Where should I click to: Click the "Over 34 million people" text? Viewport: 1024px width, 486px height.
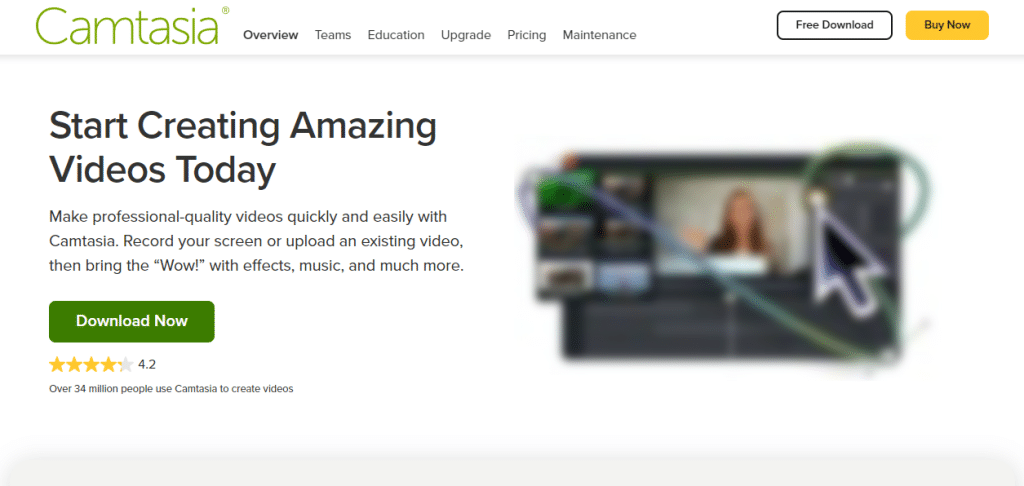(x=171, y=388)
